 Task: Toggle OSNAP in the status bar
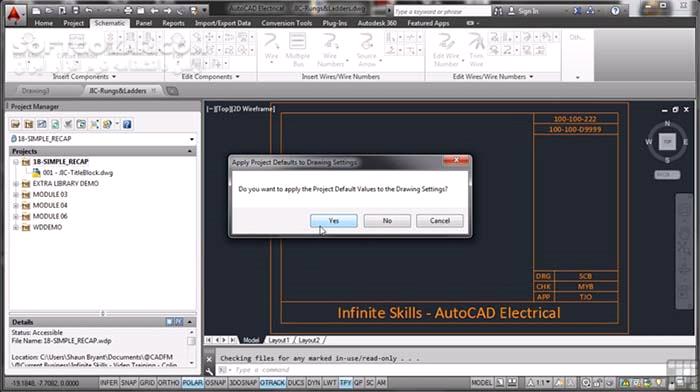[216, 383]
